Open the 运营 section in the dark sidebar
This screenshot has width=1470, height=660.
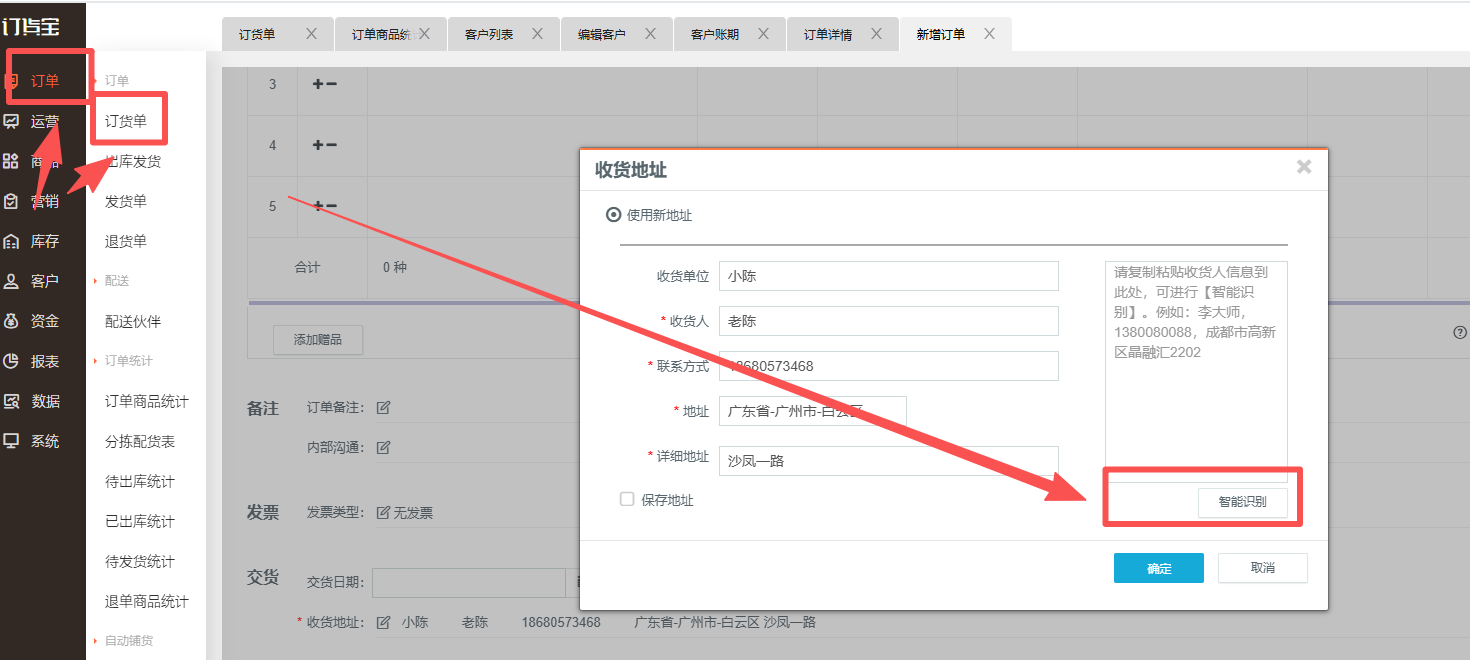pyautogui.click(x=44, y=121)
